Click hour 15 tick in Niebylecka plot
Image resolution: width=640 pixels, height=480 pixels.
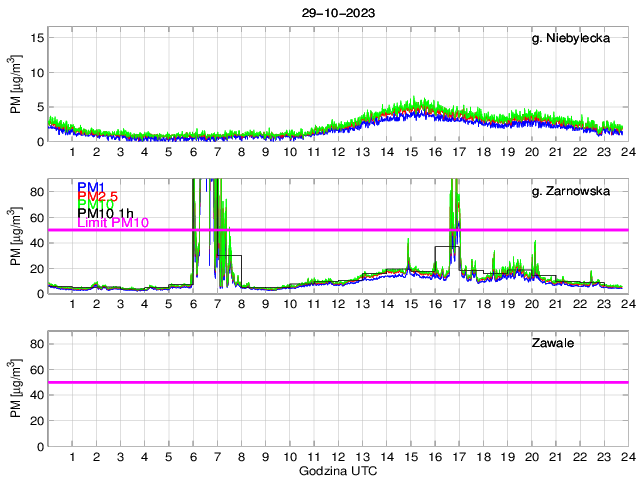(x=410, y=153)
